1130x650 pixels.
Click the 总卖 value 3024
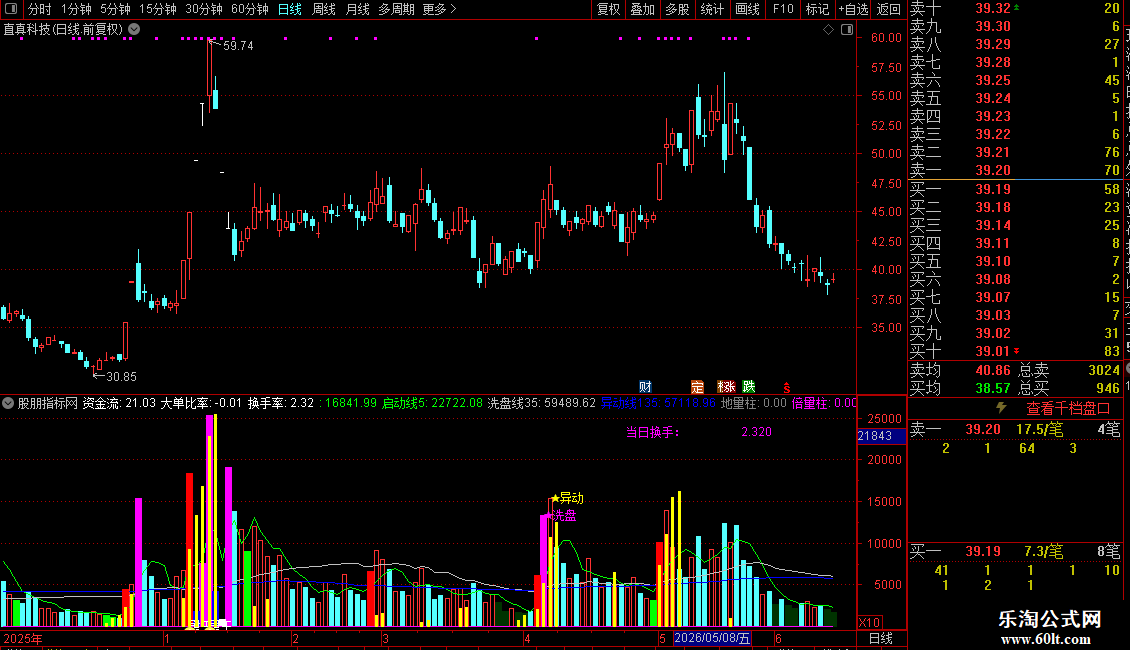[x=1104, y=370]
